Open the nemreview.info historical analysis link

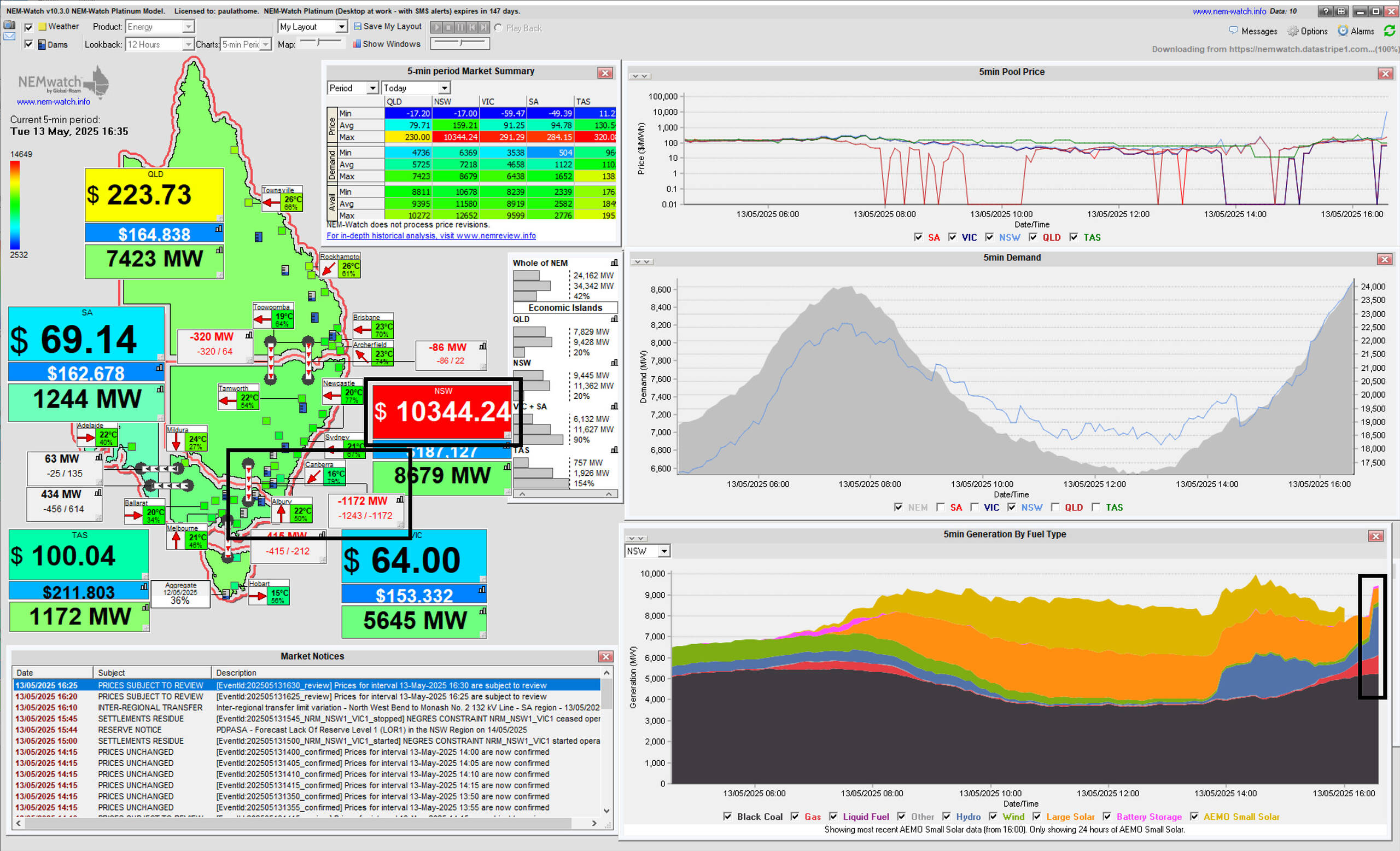pos(431,236)
